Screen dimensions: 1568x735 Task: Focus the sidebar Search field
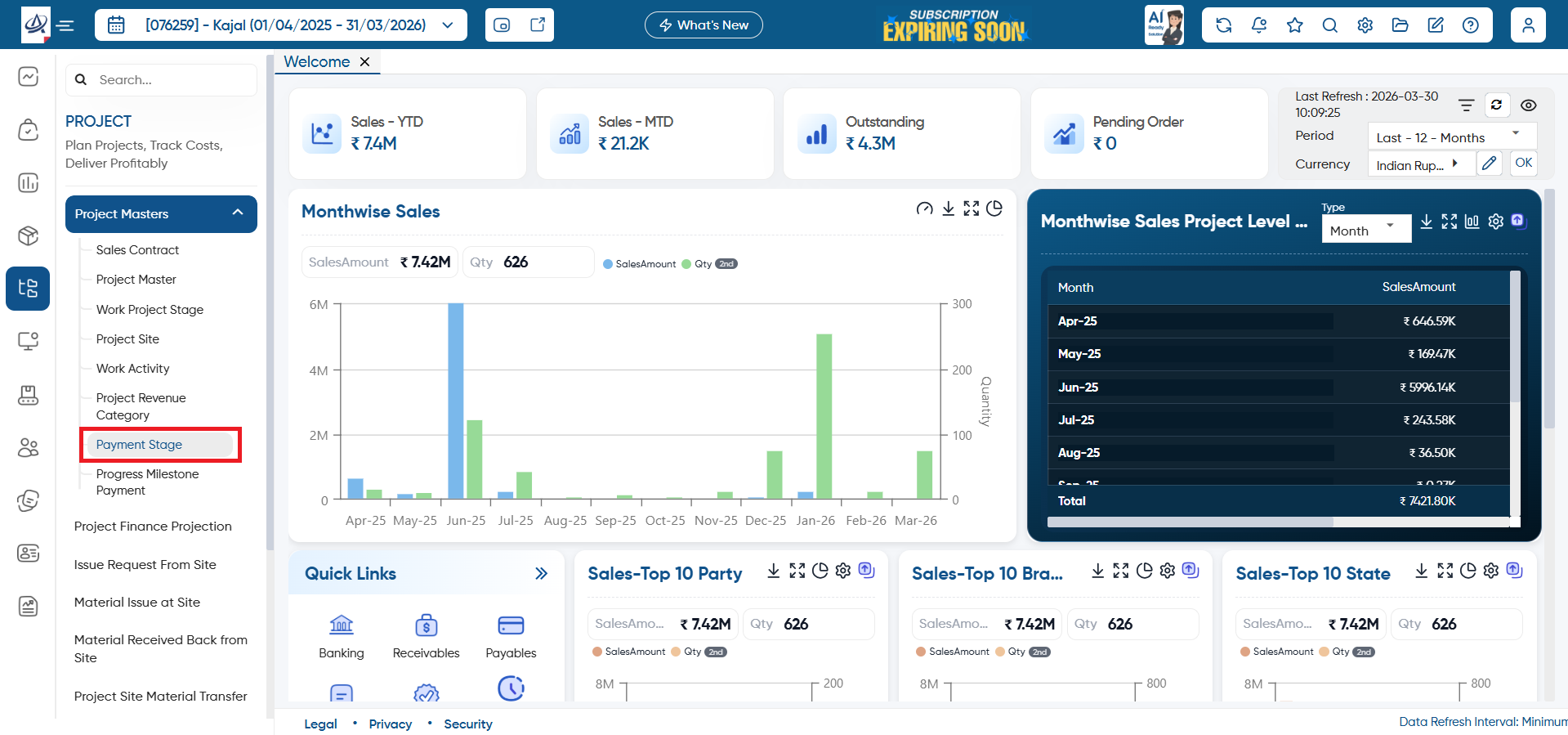point(161,80)
